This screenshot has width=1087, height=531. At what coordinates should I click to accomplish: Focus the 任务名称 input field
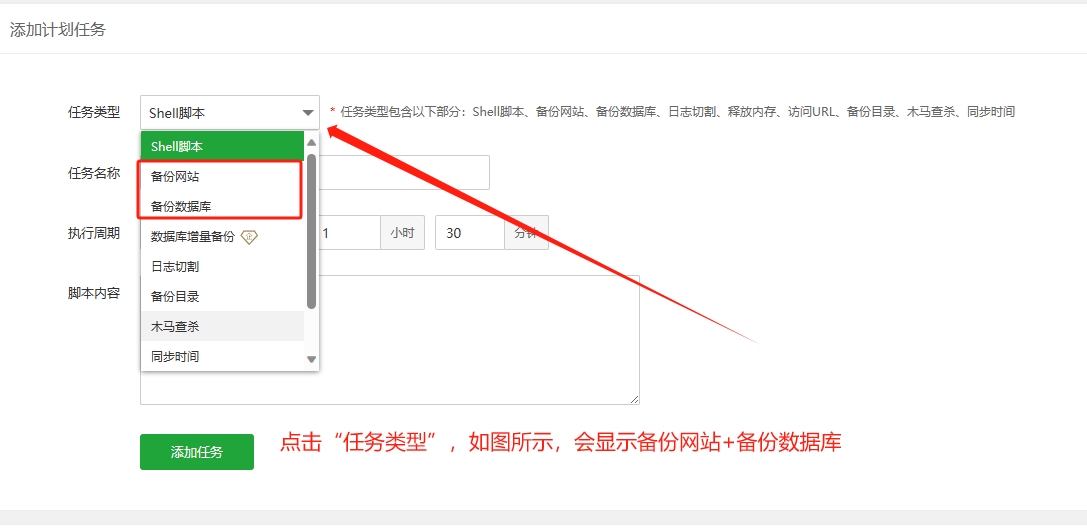click(404, 173)
